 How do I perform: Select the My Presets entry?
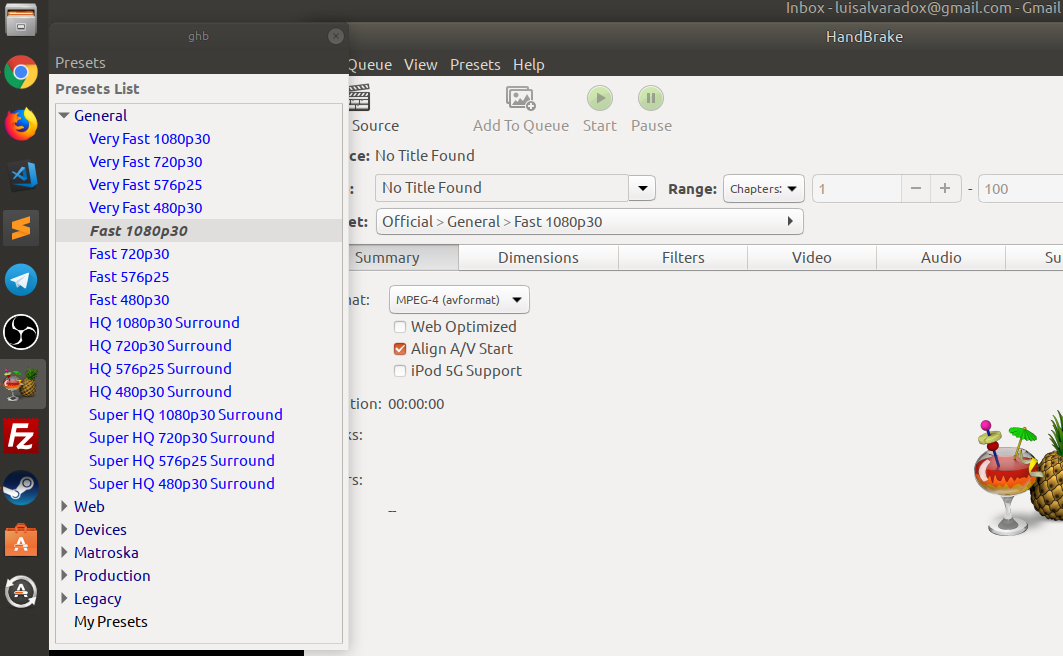click(x=111, y=621)
